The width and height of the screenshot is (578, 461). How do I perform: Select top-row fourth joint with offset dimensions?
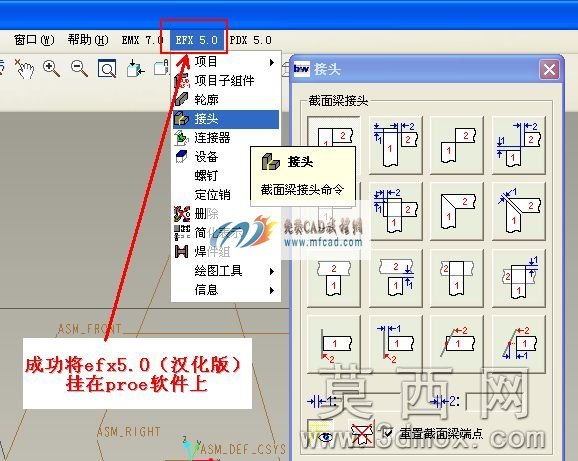point(519,145)
